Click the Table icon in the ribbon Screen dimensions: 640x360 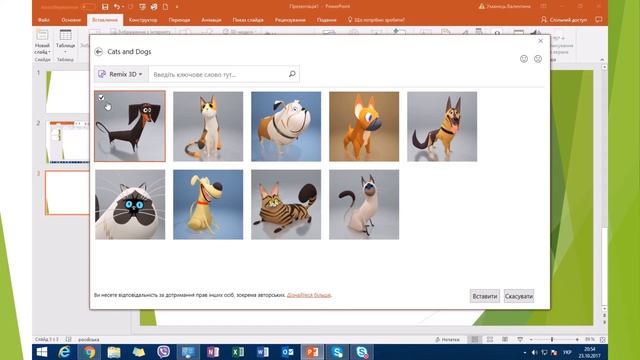(x=65, y=35)
